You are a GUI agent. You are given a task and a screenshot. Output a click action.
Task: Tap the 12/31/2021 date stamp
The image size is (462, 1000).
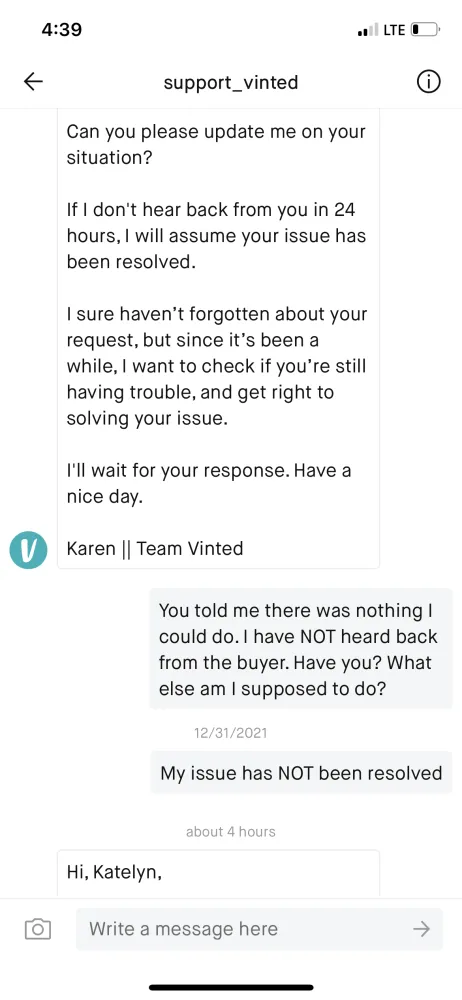(x=230, y=733)
